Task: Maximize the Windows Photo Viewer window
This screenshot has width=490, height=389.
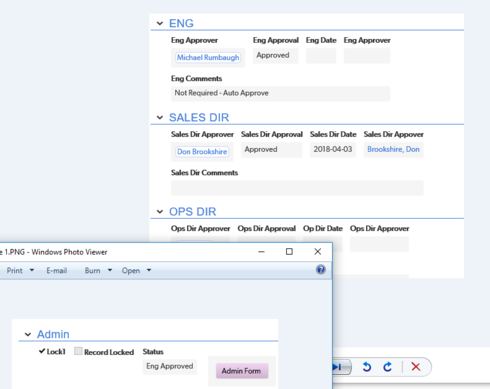Action: 289,252
